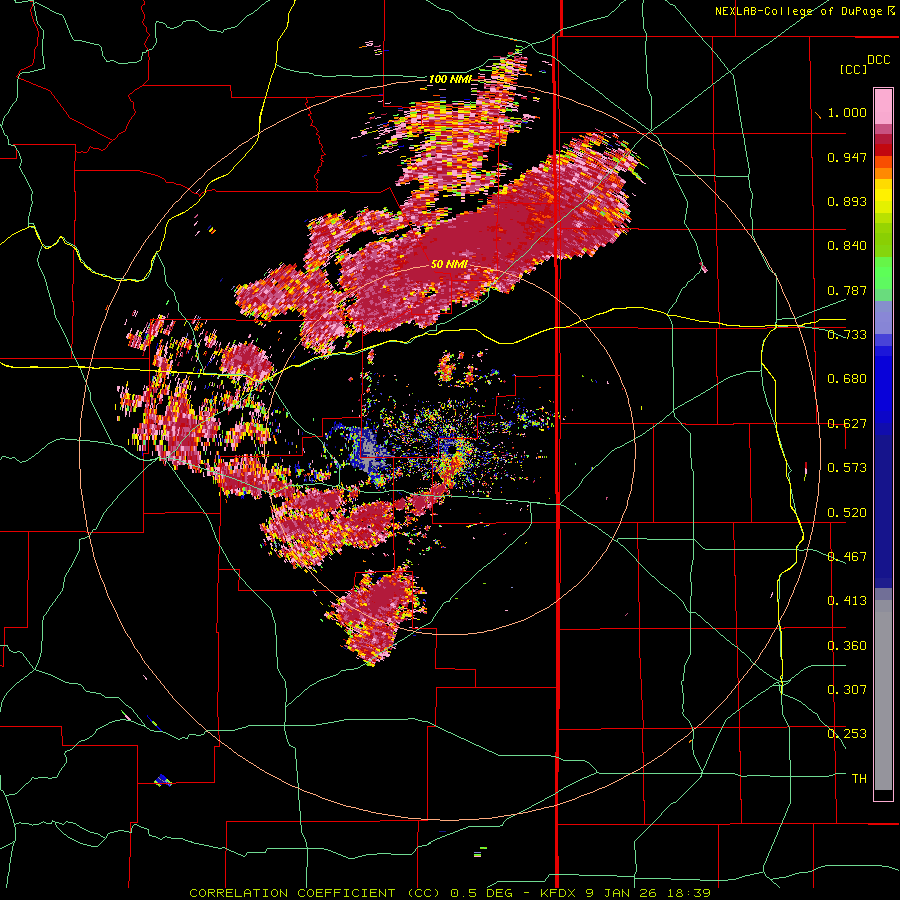Image resolution: width=900 pixels, height=900 pixels.
Task: Click the Correlation Coefficient KFDX caption
Action: tap(449, 893)
